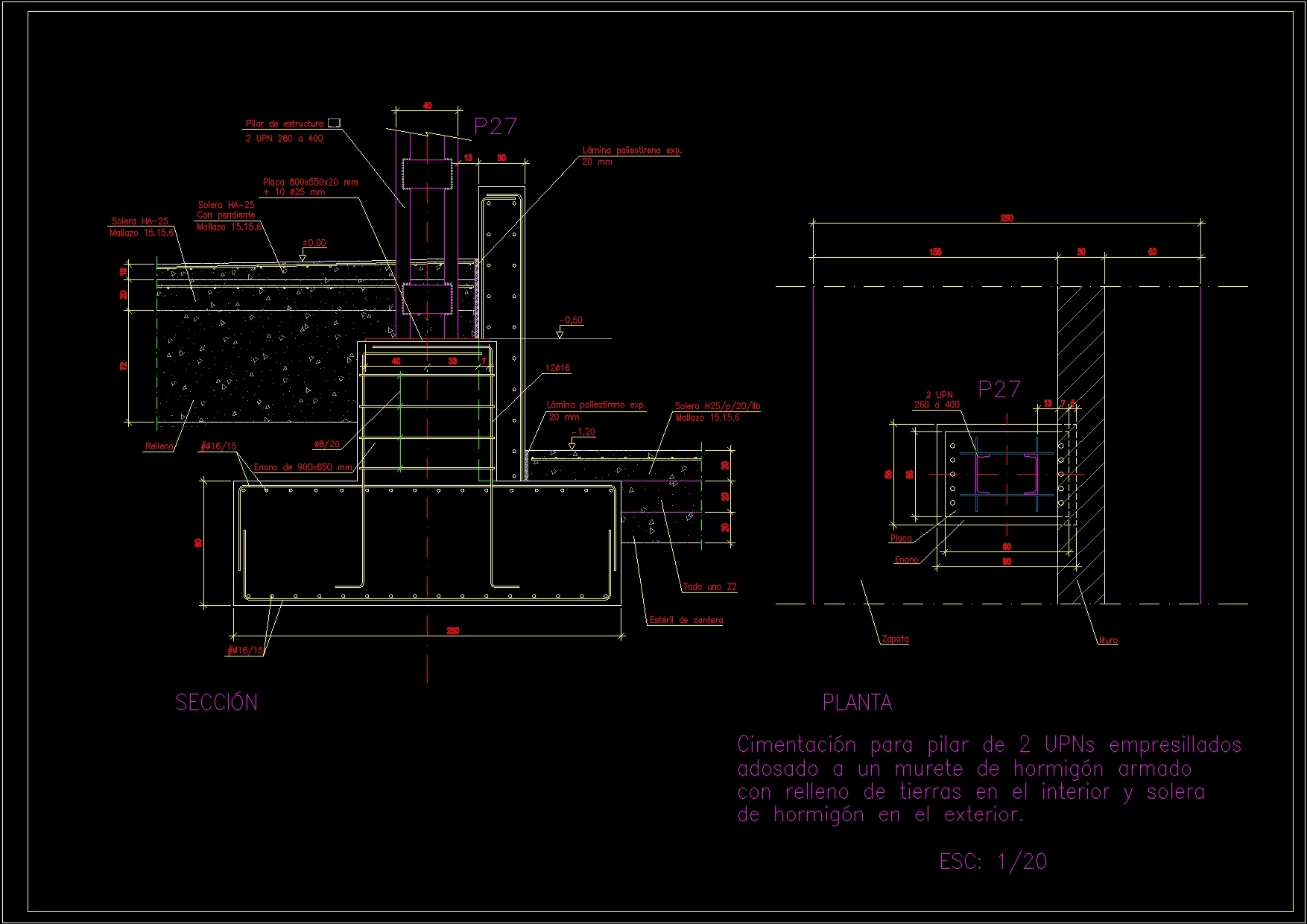Select the ESC: 1/20 scale note

[993, 858]
